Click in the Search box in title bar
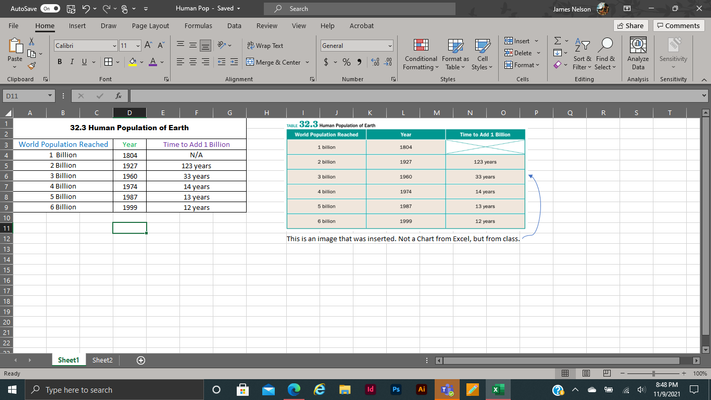 [360, 9]
